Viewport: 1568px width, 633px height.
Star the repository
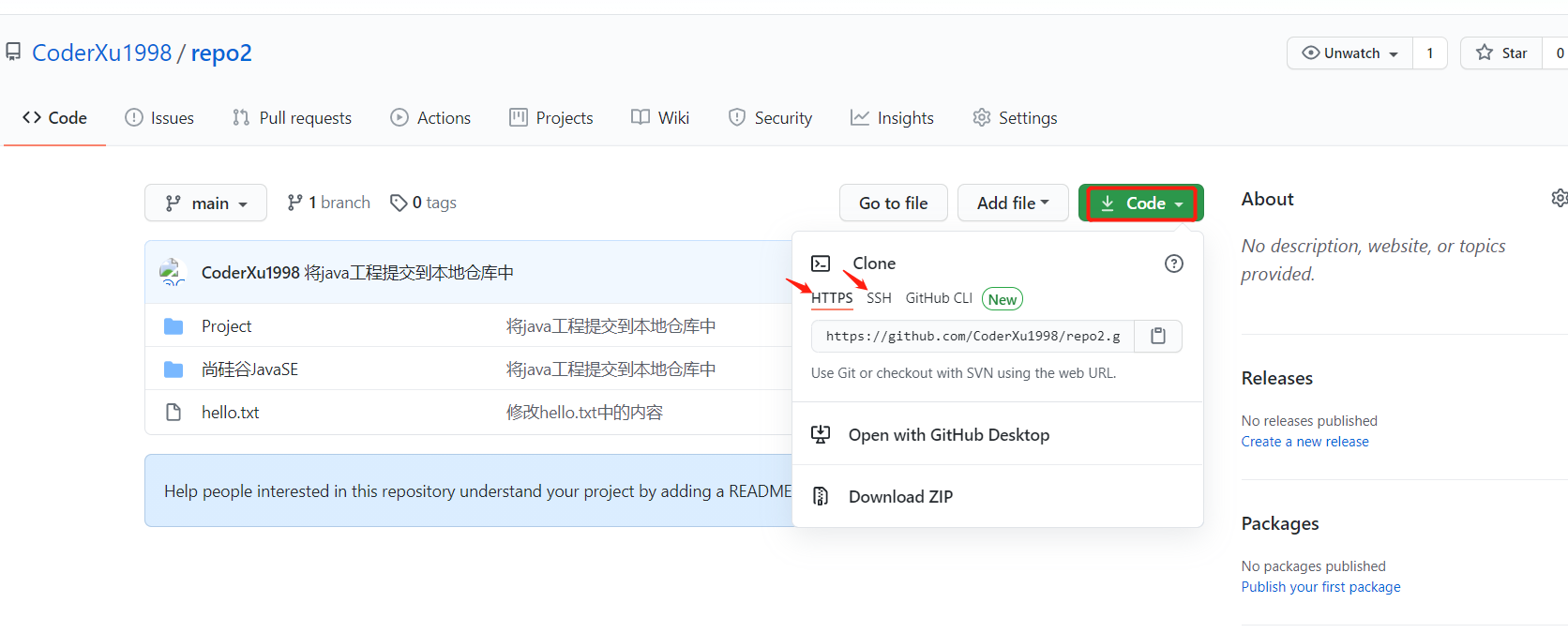pos(1501,53)
